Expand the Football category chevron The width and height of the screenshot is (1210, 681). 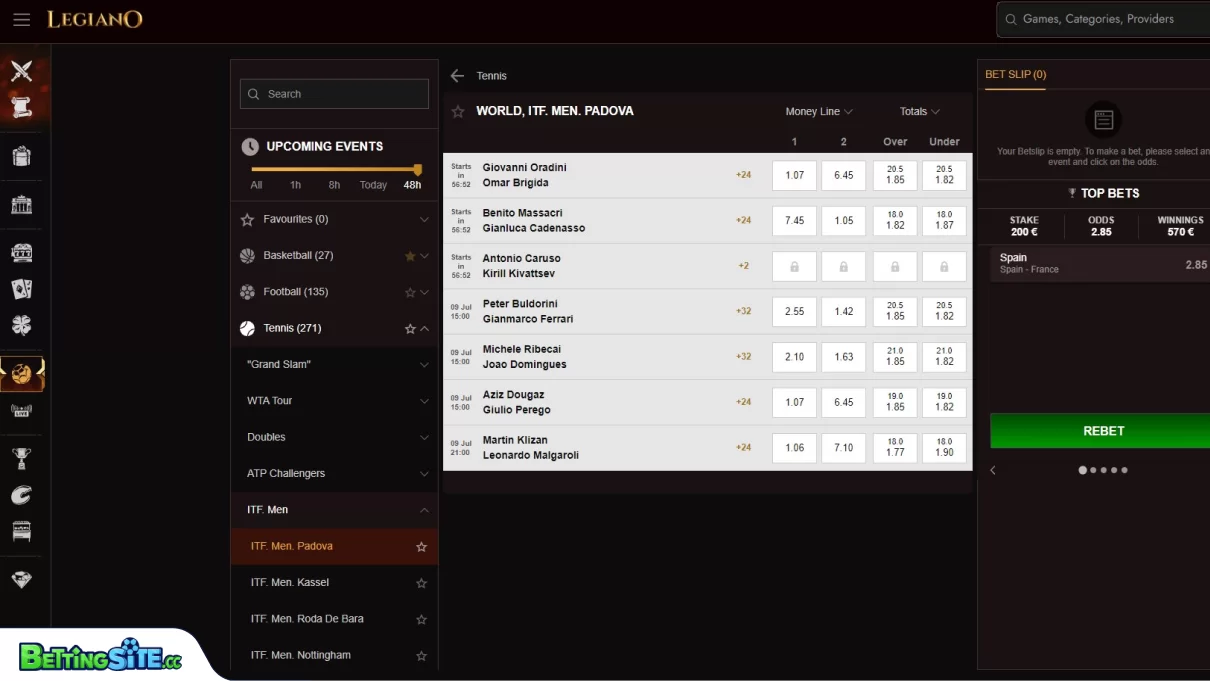(x=425, y=292)
